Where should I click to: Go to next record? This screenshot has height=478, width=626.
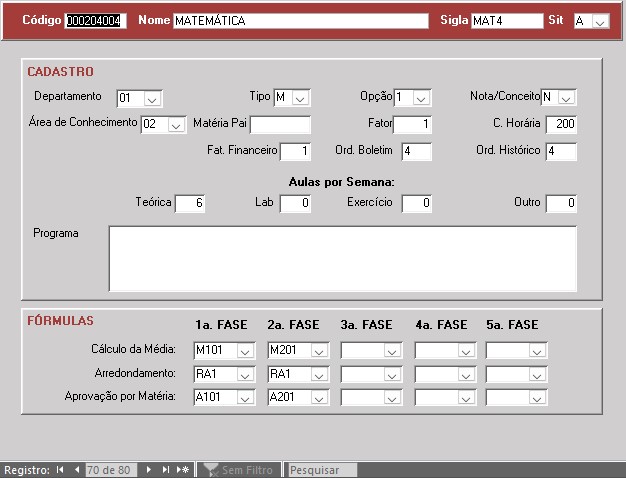[x=149, y=470]
